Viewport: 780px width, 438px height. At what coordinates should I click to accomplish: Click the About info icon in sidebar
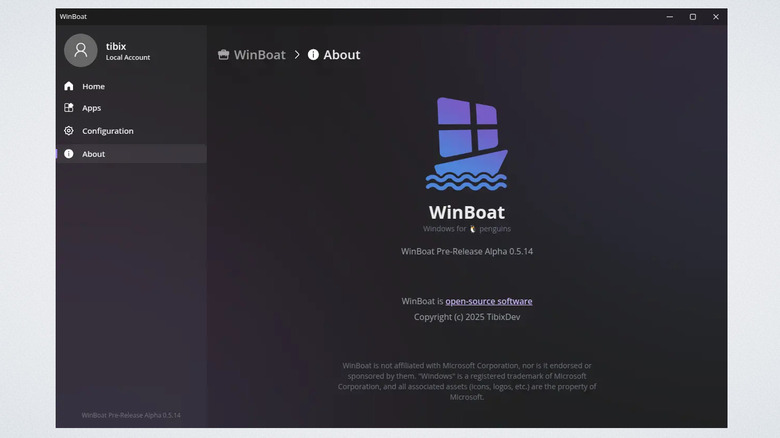pos(69,154)
